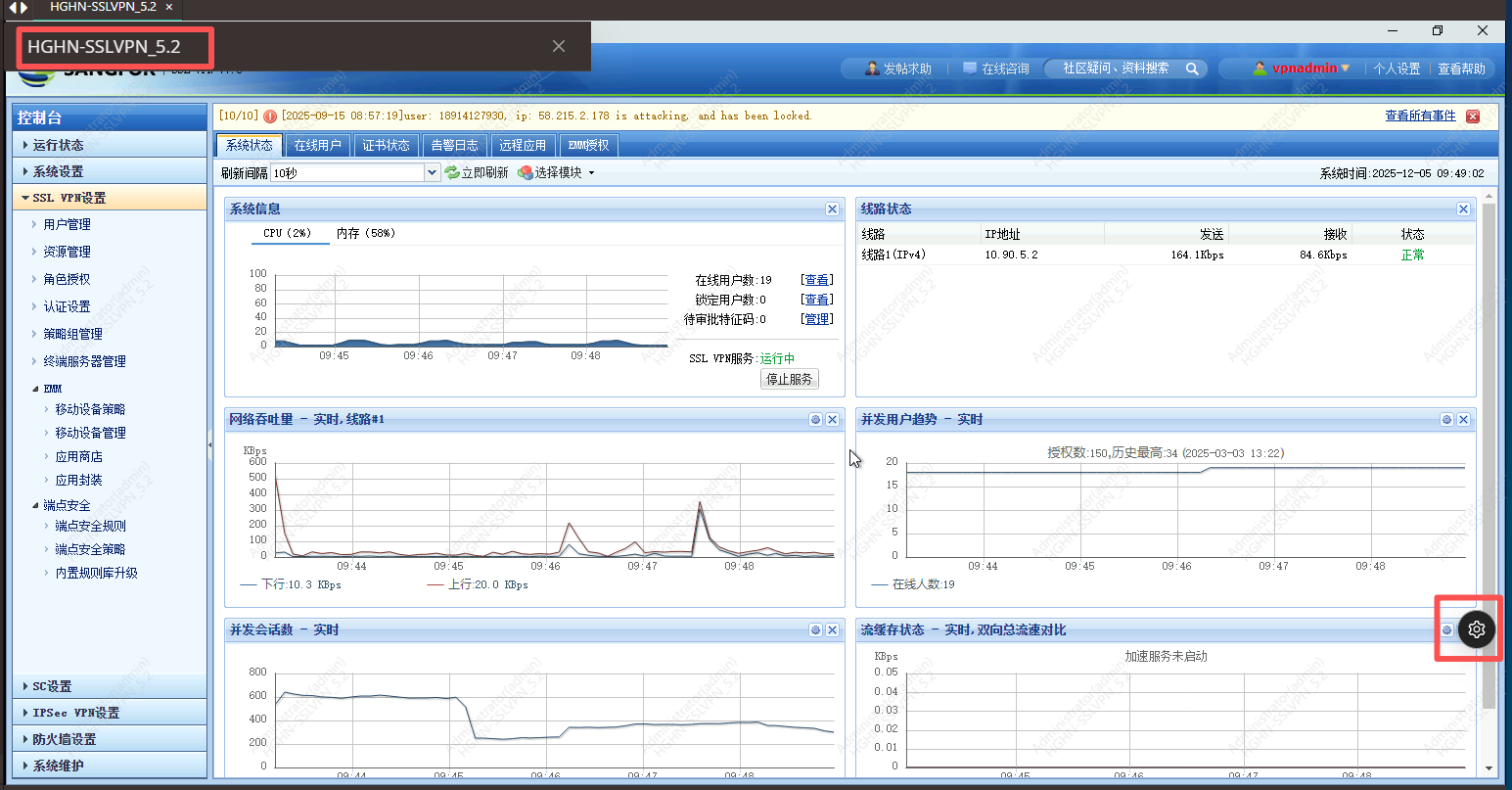The height and width of the screenshot is (790, 1512).
Task: Open the 选择模块 dropdown menu
Action: pos(557,172)
